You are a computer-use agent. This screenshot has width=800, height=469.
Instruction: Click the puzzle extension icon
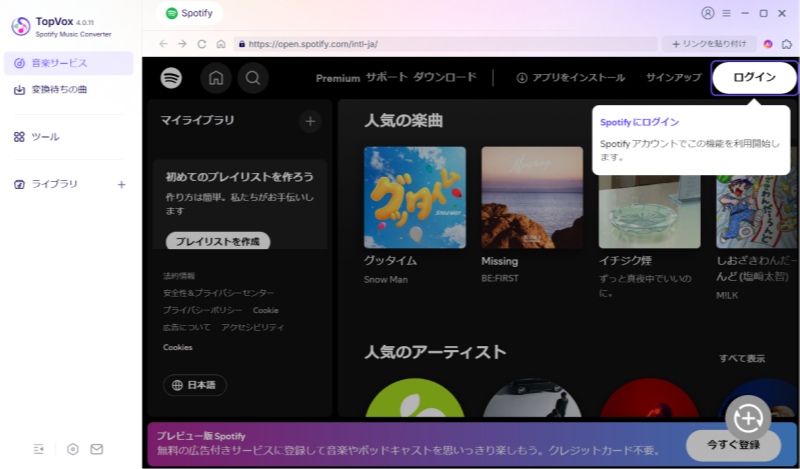coord(787,44)
